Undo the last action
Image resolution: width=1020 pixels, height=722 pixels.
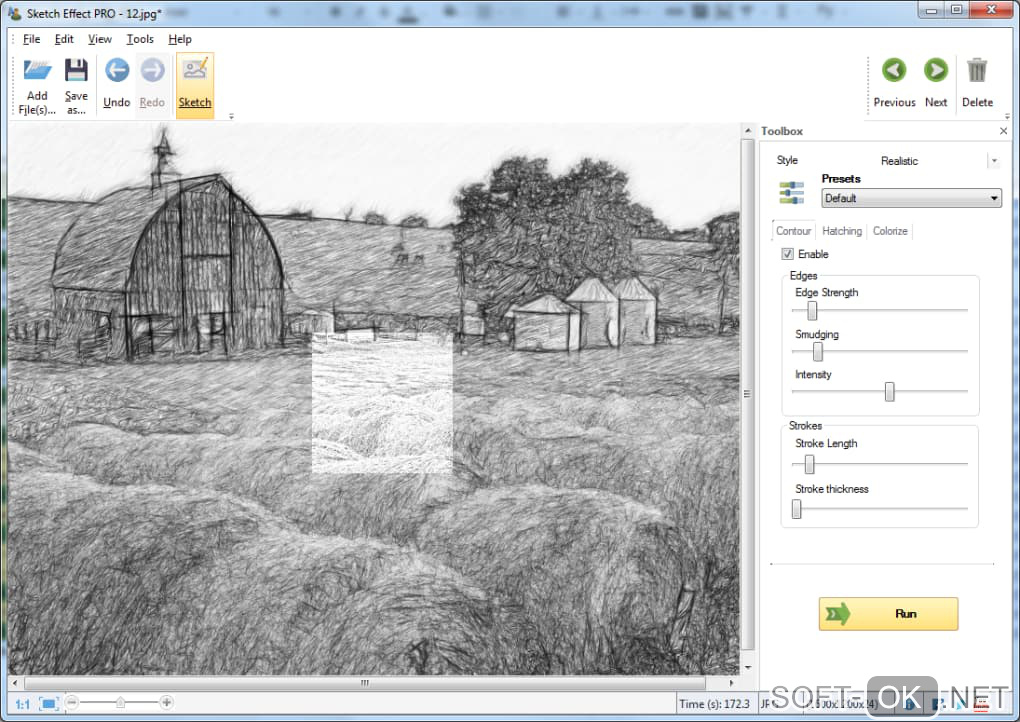point(117,85)
